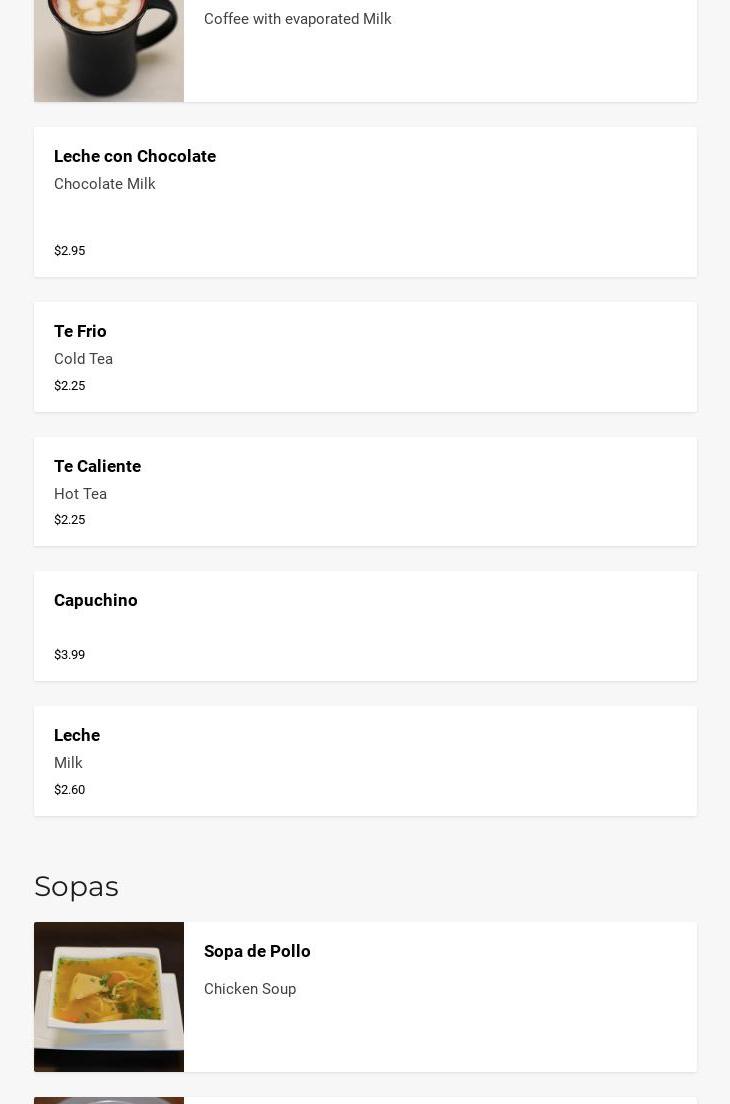
Task: Select the Leche menu item title
Action: (x=77, y=735)
